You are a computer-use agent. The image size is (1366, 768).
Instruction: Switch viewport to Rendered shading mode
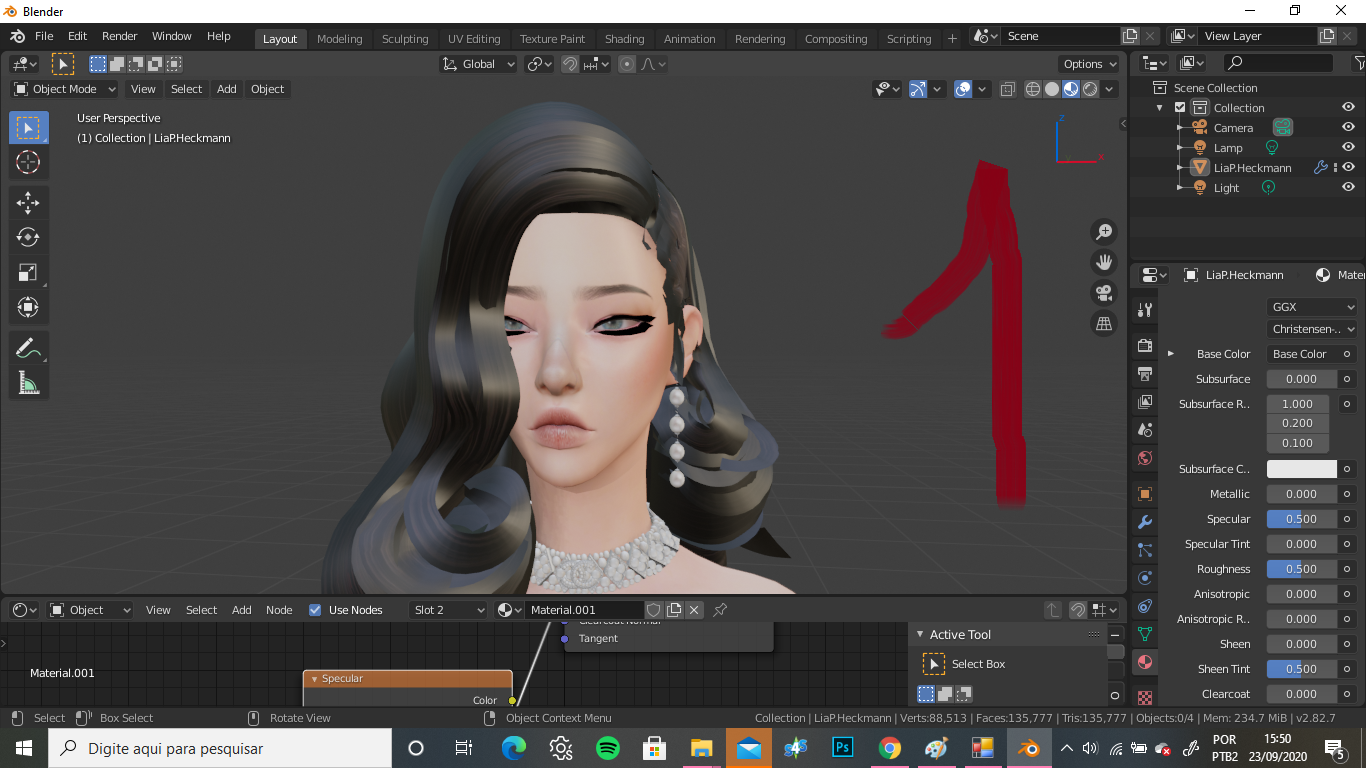tap(1088, 88)
